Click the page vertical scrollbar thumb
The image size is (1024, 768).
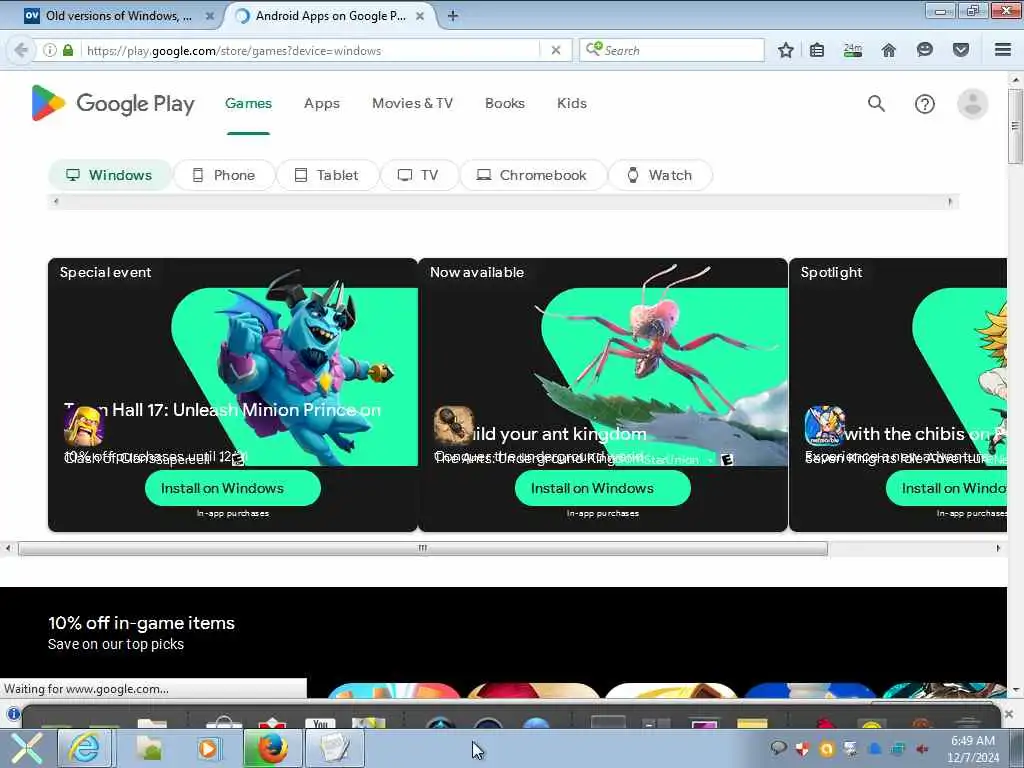(x=1015, y=126)
